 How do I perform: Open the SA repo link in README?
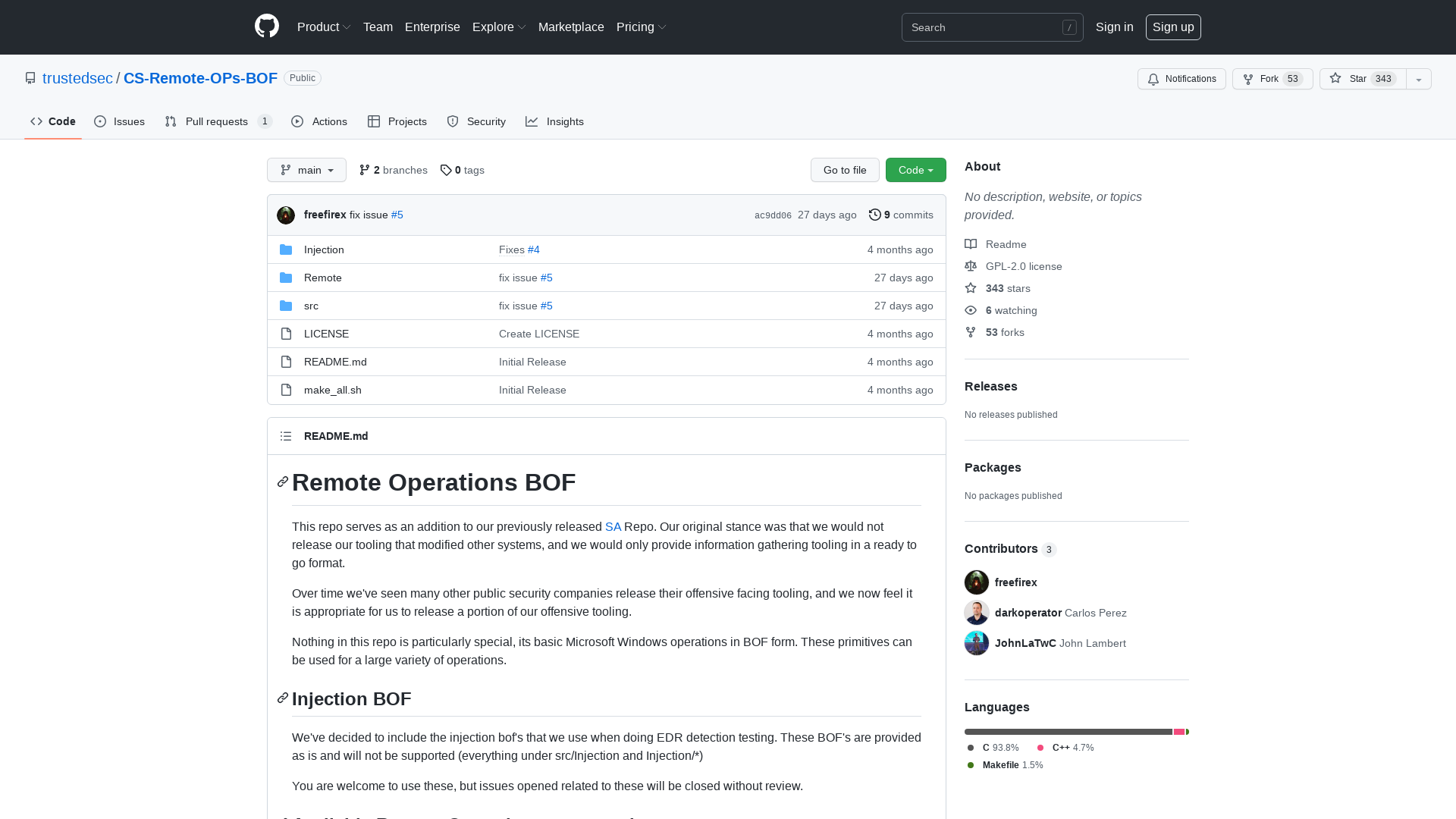(x=613, y=526)
